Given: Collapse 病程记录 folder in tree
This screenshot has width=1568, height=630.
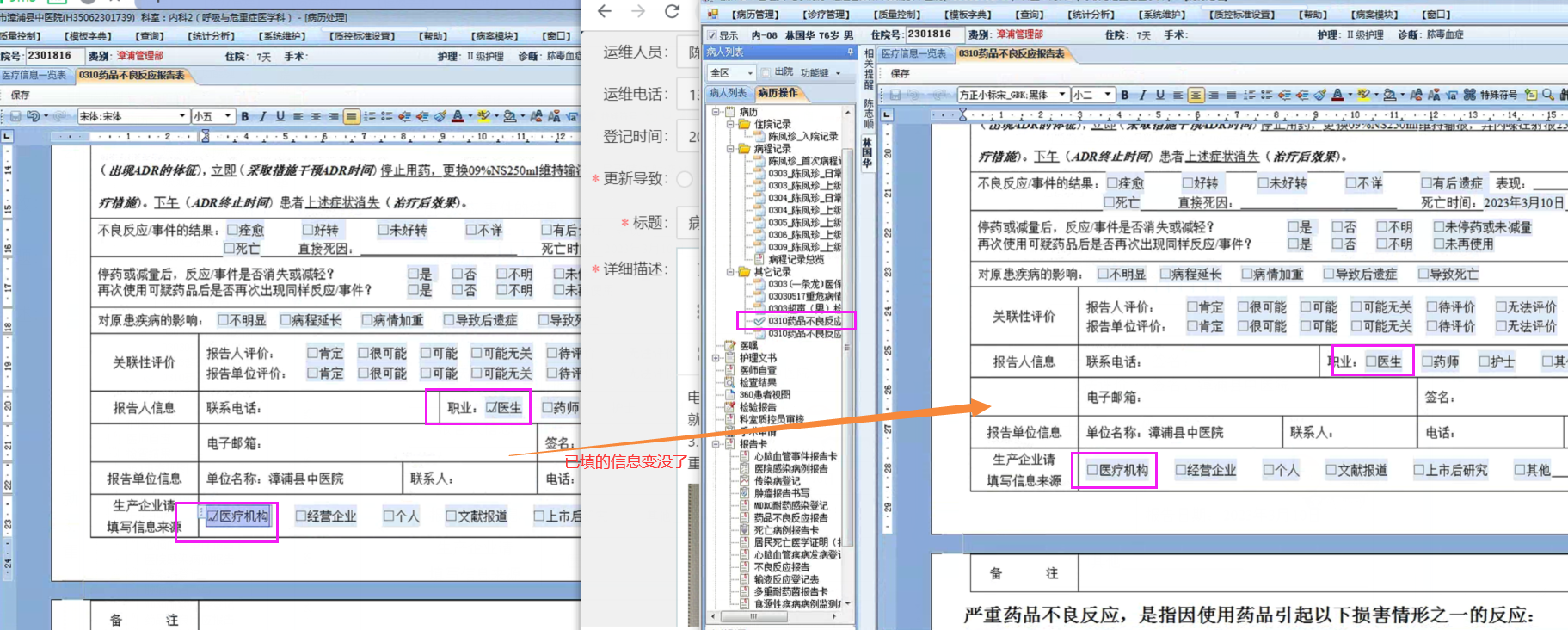Looking at the screenshot, I should tap(730, 149).
